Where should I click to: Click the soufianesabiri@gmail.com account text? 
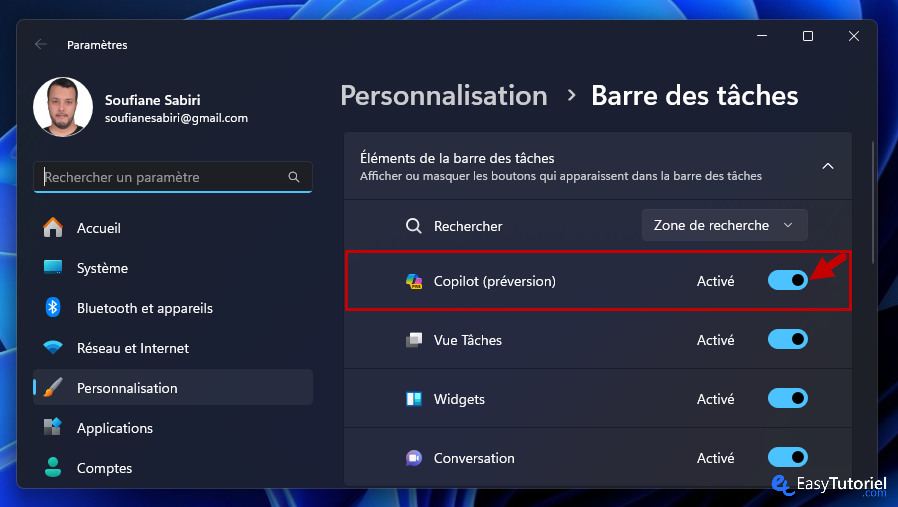176,118
